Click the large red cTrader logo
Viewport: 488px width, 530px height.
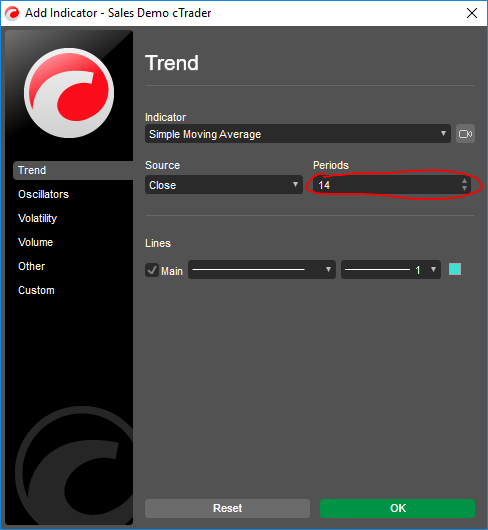click(69, 93)
